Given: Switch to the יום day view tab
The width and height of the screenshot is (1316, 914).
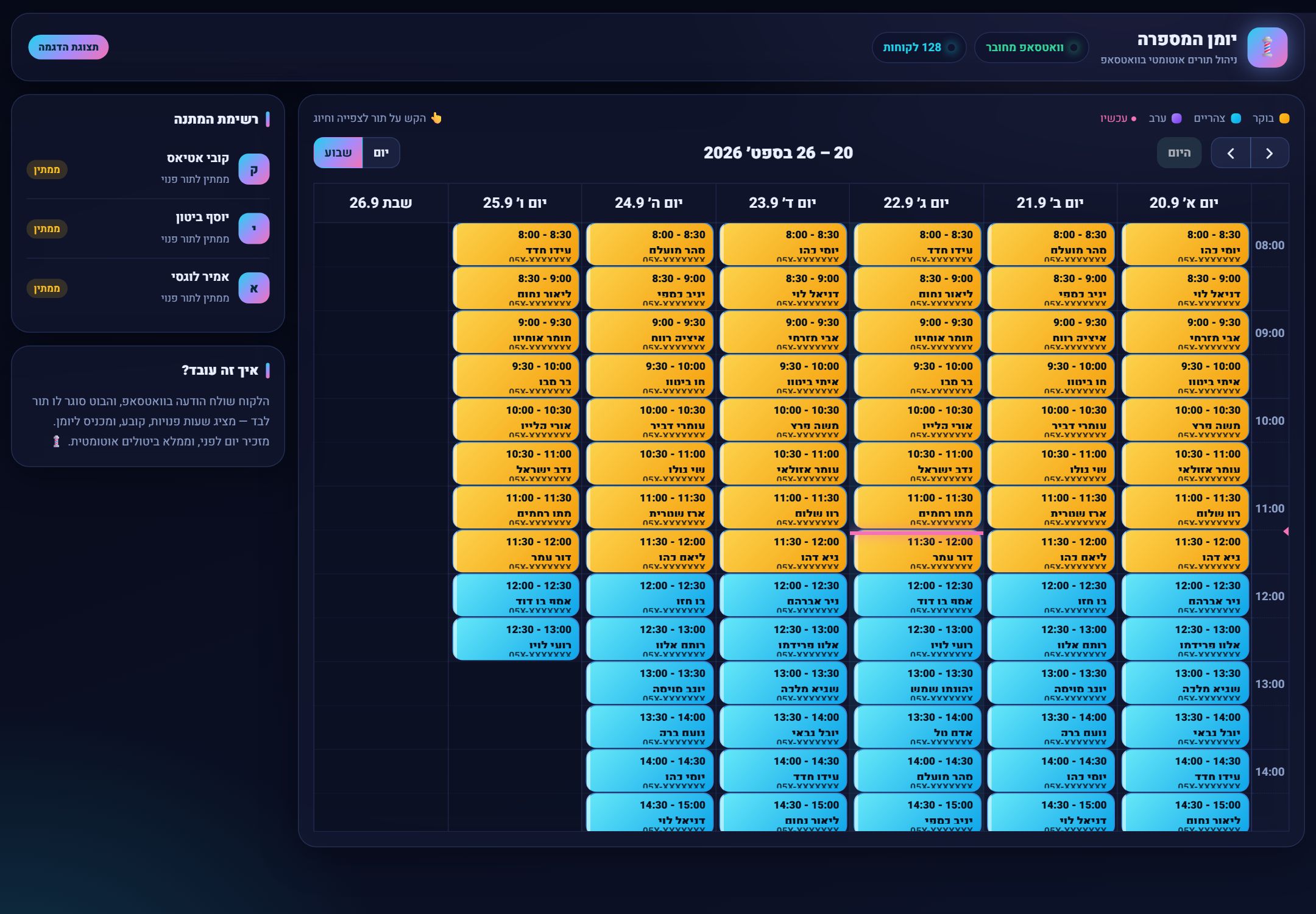Looking at the screenshot, I should (x=381, y=152).
